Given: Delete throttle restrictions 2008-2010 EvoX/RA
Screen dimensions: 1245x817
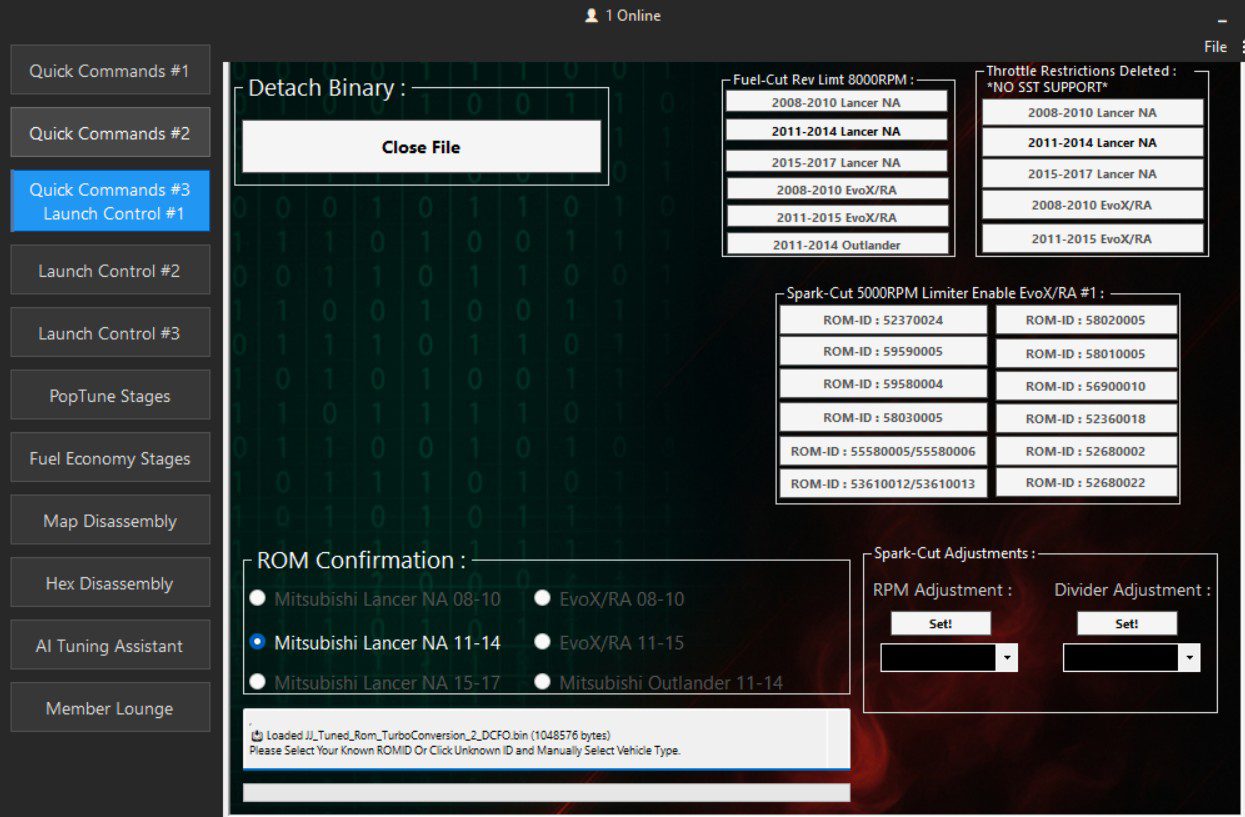Looking at the screenshot, I should 1092,205.
